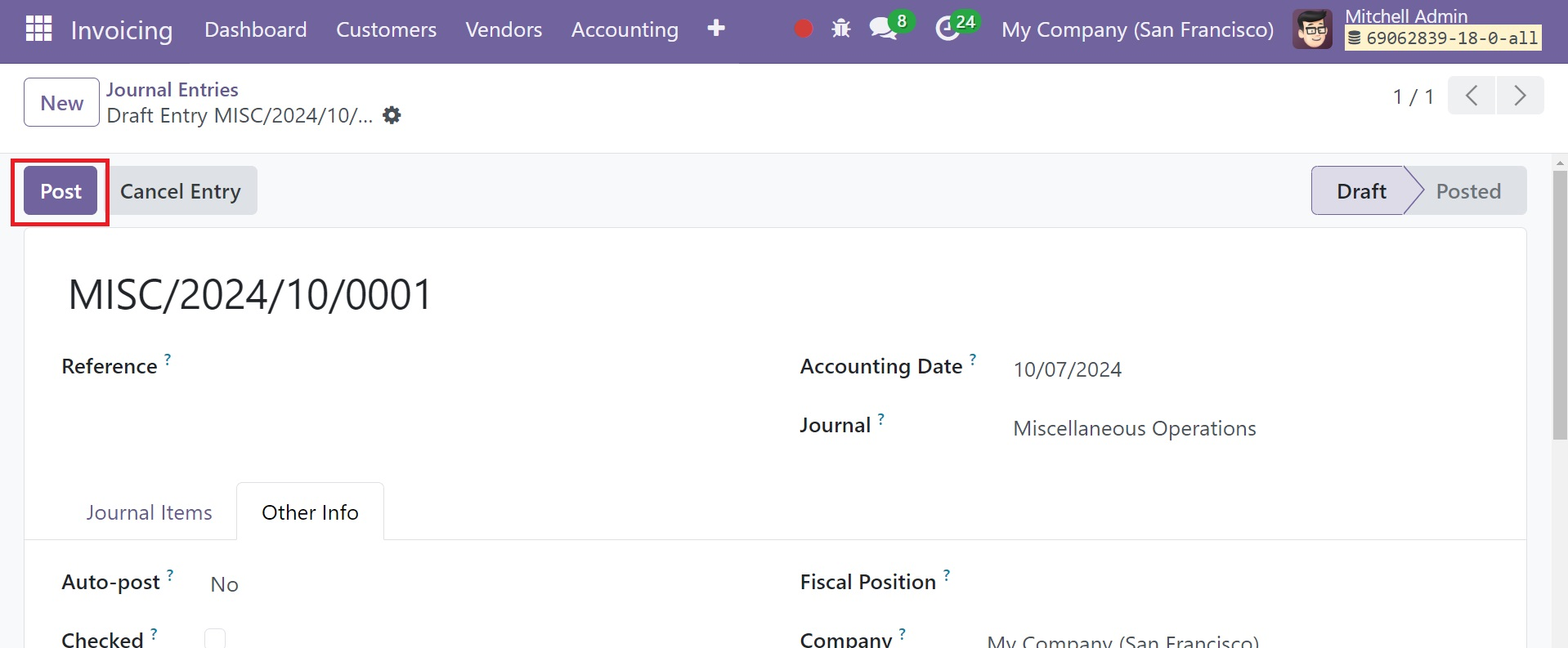Show help tooltip for Journal field
Screen dimensions: 1568x648
pyautogui.click(x=881, y=418)
